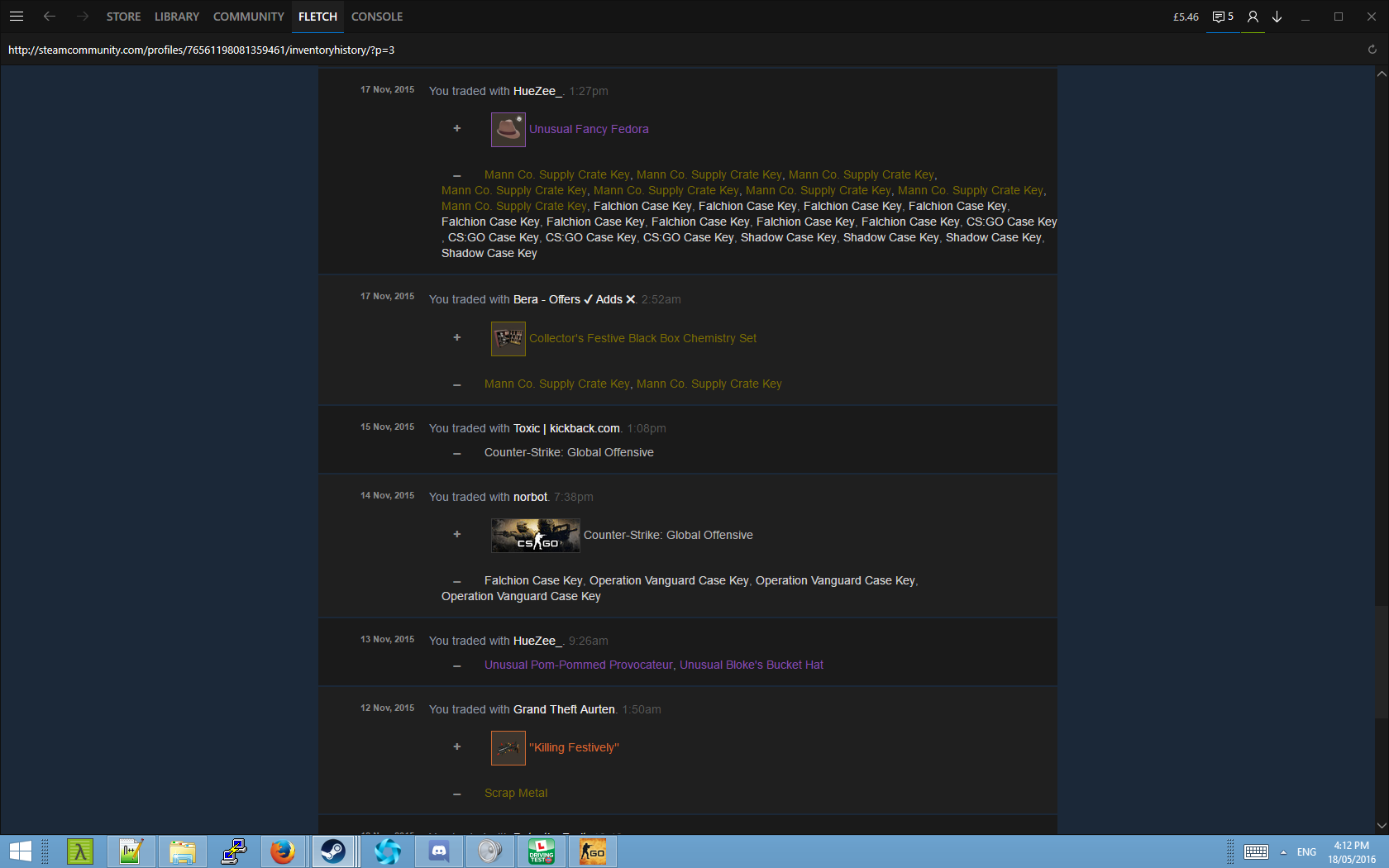1389x868 pixels.
Task: Click the Unusual Pom-Pommed Provocateur link
Action: coord(578,665)
